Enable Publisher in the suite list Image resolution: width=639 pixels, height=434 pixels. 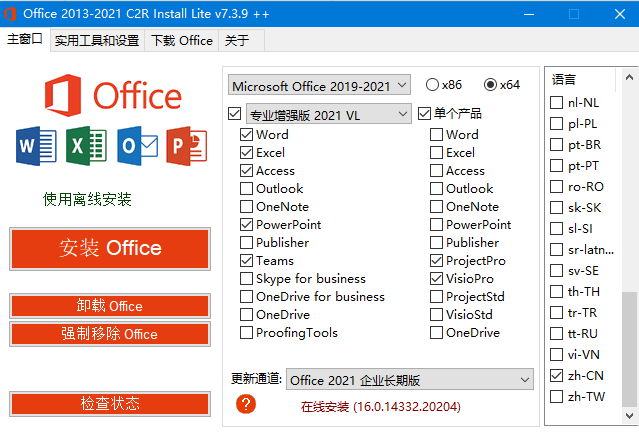point(247,242)
